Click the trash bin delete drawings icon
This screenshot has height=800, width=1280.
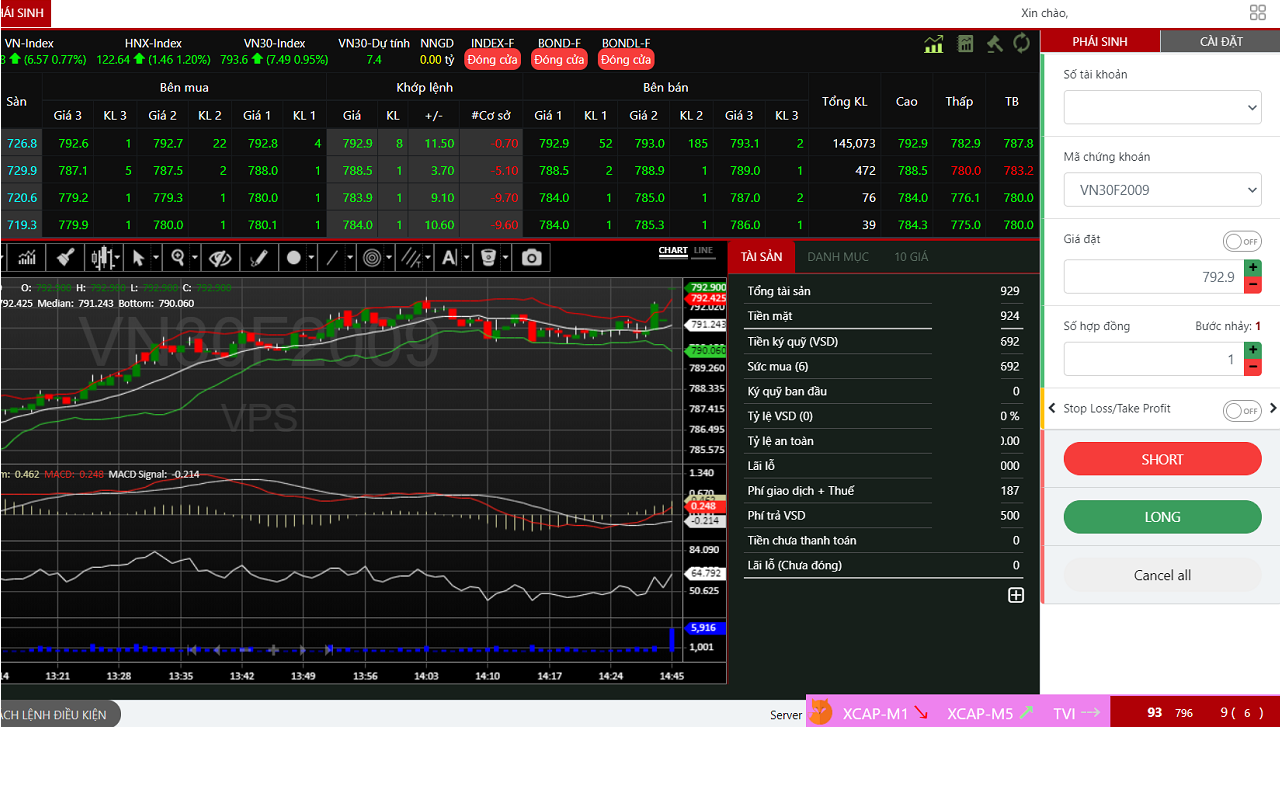pos(489,258)
